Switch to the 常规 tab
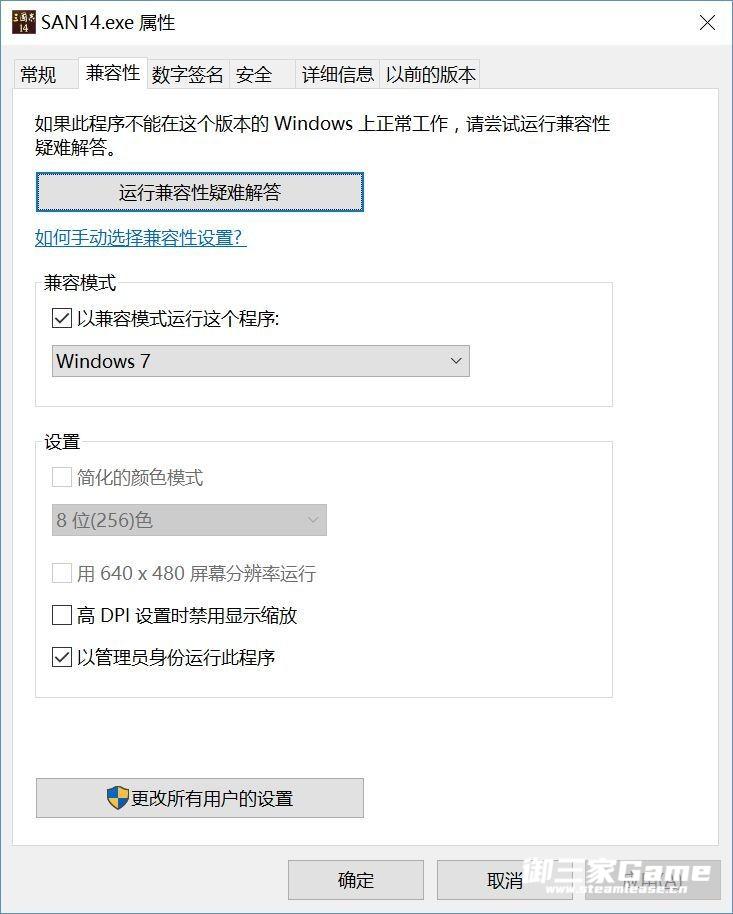Screen dimensions: 733x914 tap(39, 74)
